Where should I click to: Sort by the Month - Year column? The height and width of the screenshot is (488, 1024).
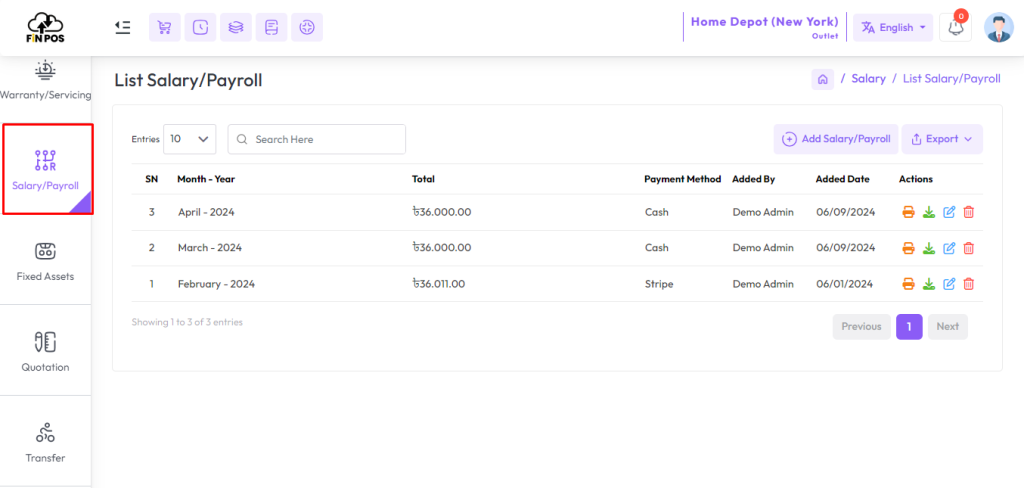tap(206, 179)
